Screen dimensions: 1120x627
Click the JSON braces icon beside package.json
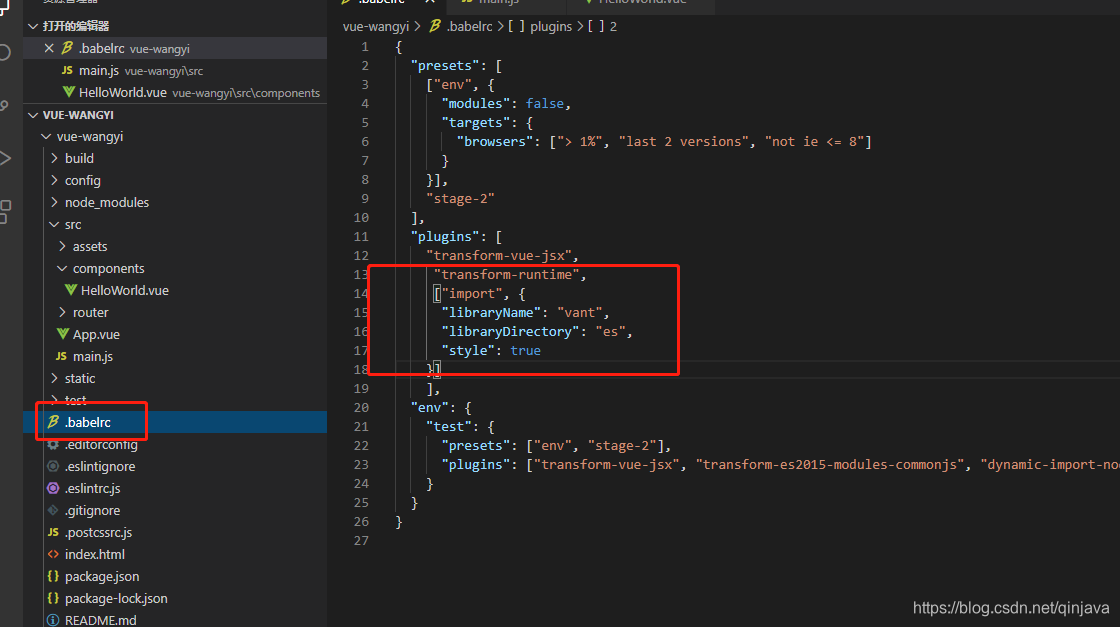pos(53,576)
